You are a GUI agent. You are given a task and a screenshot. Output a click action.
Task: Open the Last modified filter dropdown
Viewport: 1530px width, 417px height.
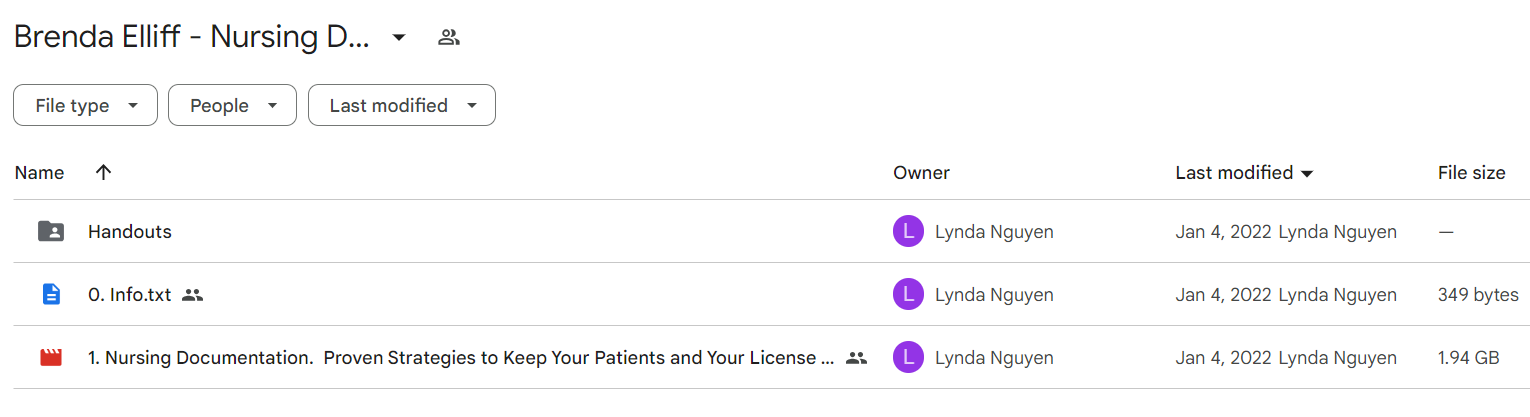pos(402,105)
